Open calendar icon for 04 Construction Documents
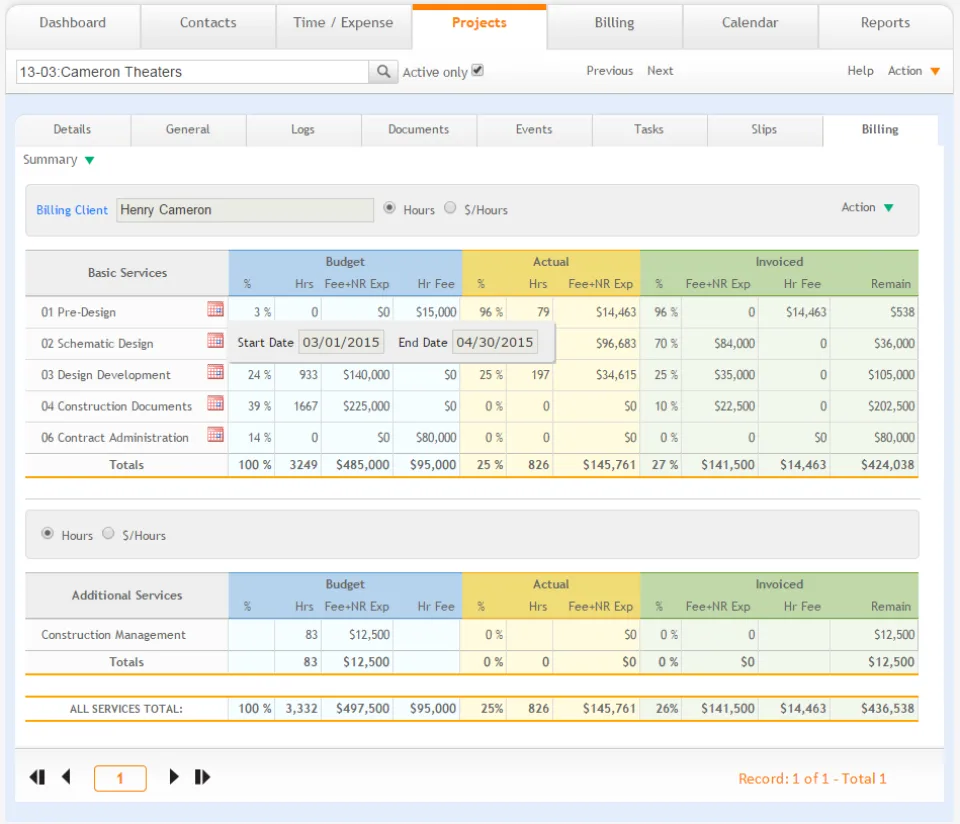The width and height of the screenshot is (960, 824). 216,403
